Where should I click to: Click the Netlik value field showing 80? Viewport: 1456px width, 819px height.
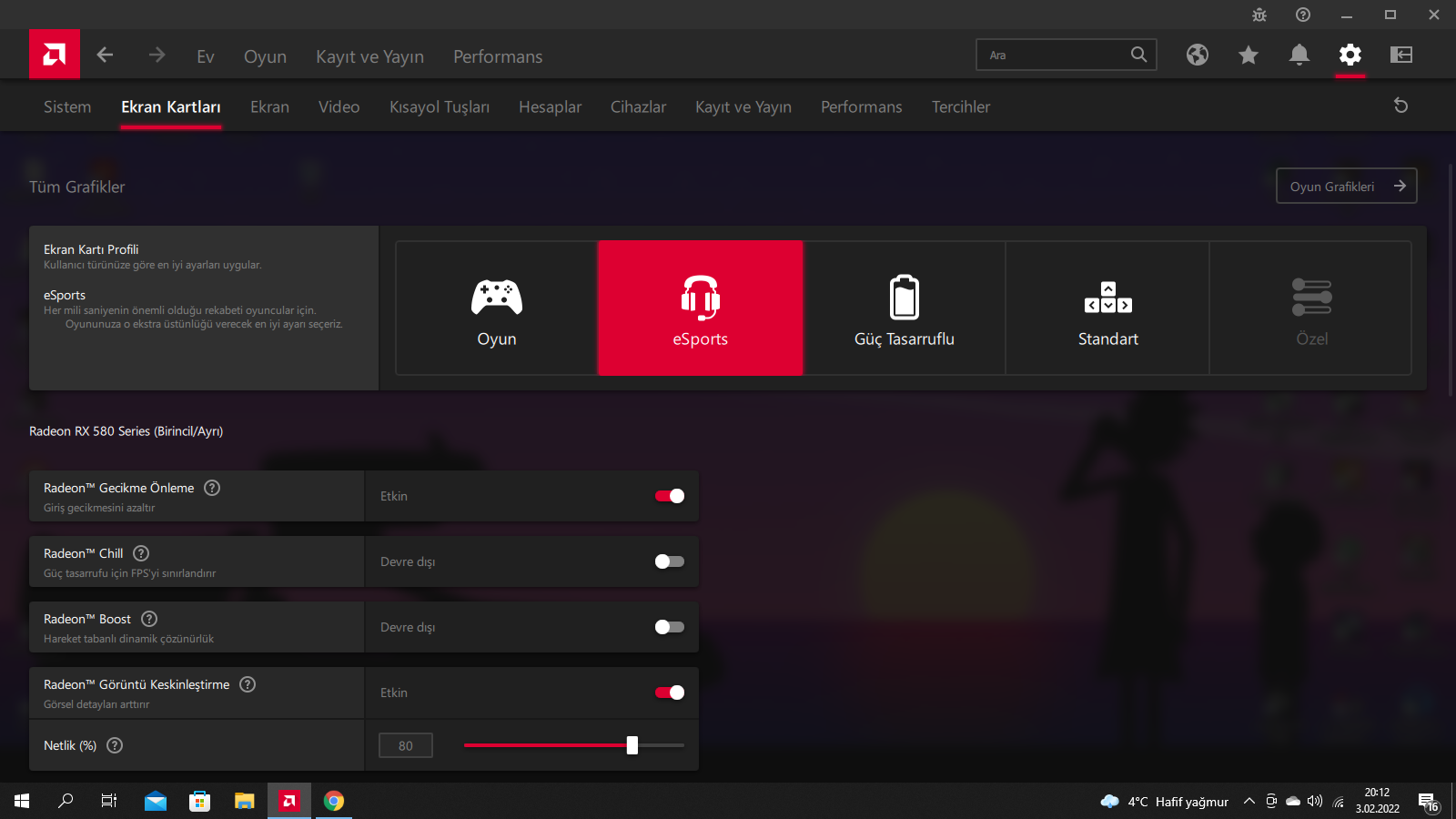click(406, 745)
